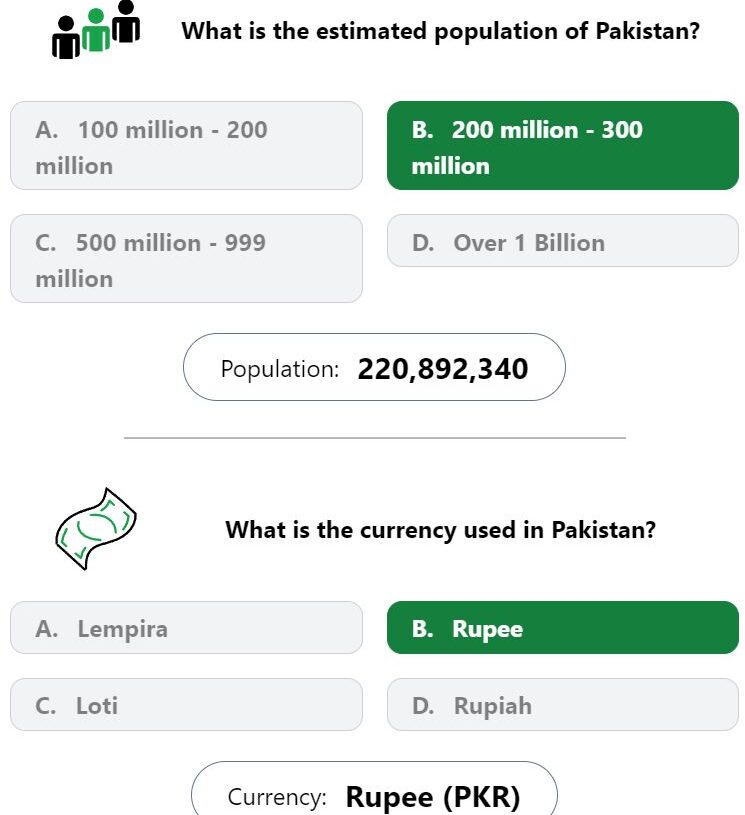Click the "Currency:" label in the result pill
The height and width of the screenshot is (815, 745).
coord(277,797)
